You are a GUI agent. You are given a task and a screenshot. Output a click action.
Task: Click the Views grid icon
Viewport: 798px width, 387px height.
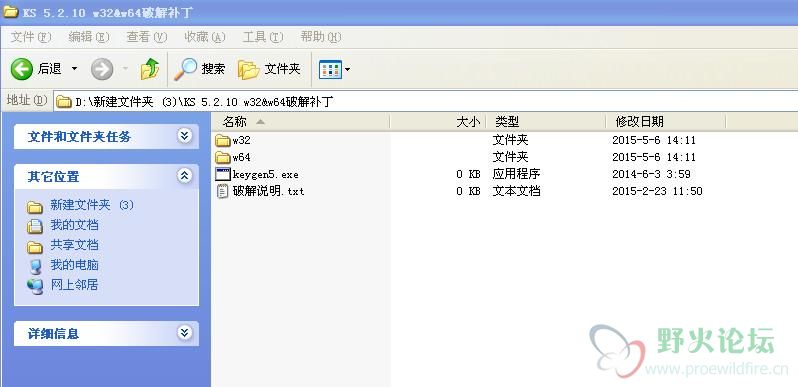tap(330, 69)
